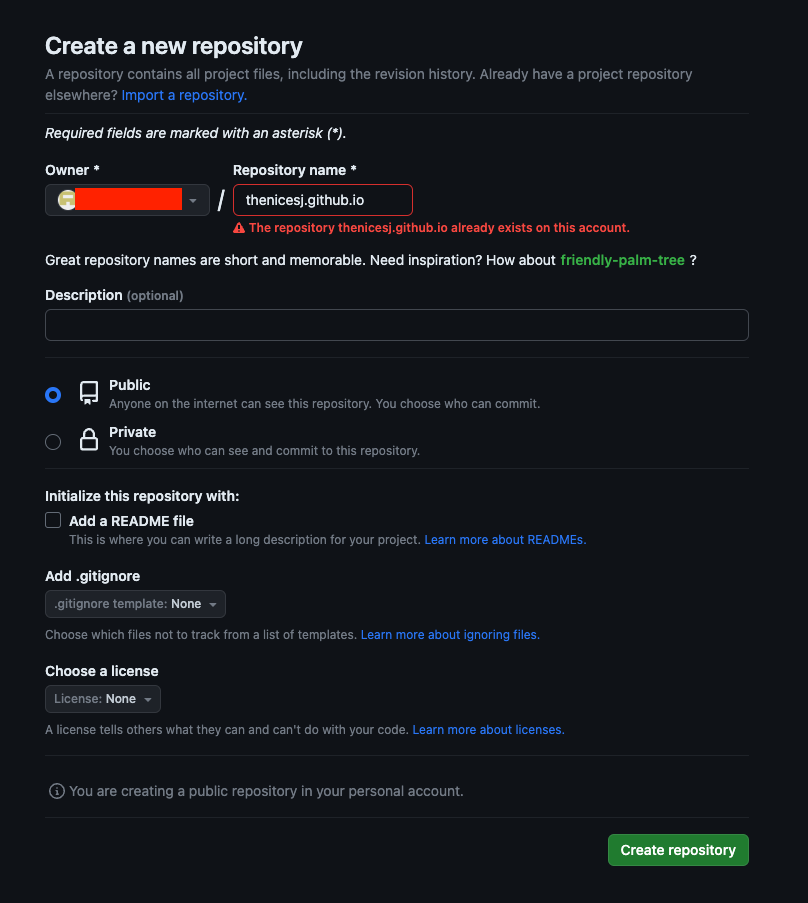Open the .gitignore template dropdown
Image resolution: width=808 pixels, height=903 pixels.
(x=135, y=603)
